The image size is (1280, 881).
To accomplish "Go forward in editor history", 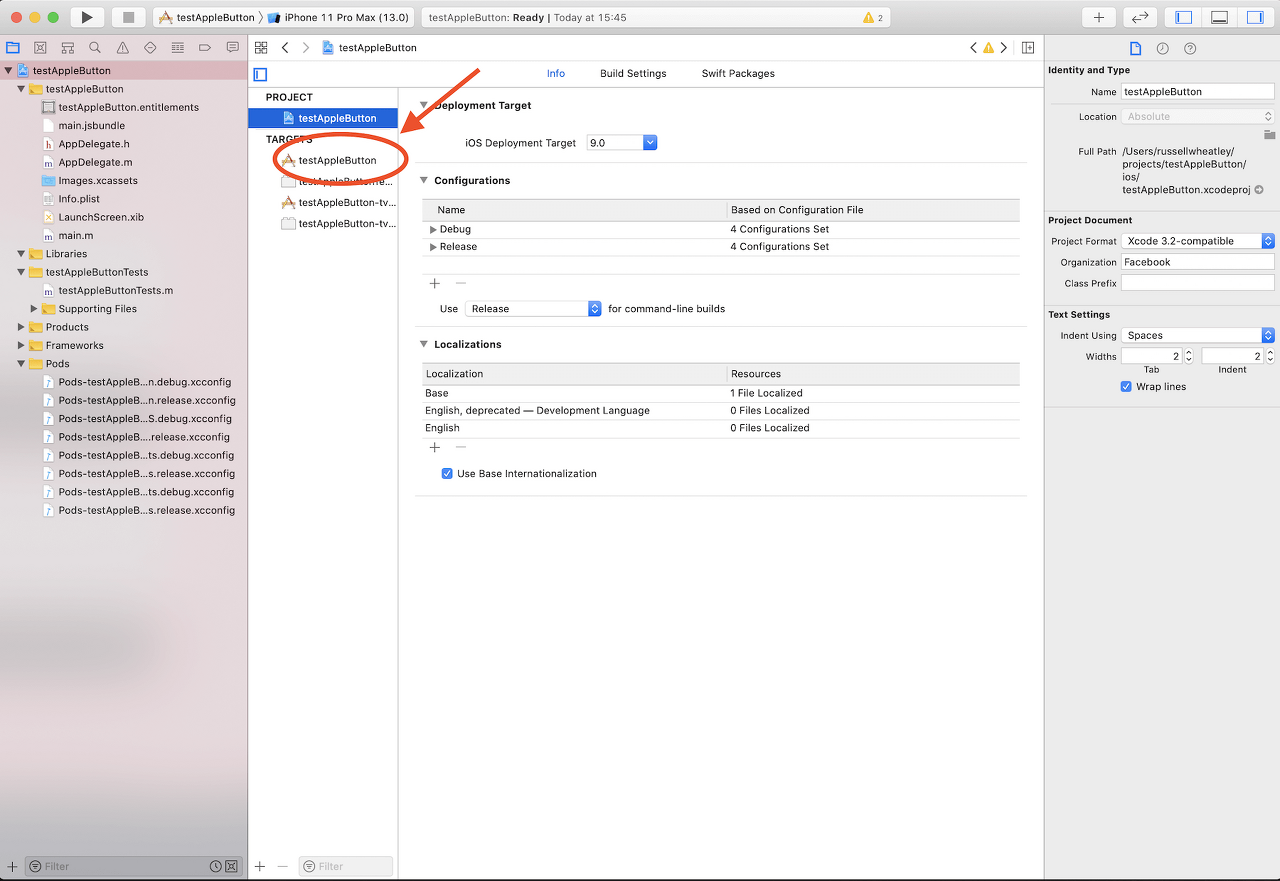I will click(306, 47).
